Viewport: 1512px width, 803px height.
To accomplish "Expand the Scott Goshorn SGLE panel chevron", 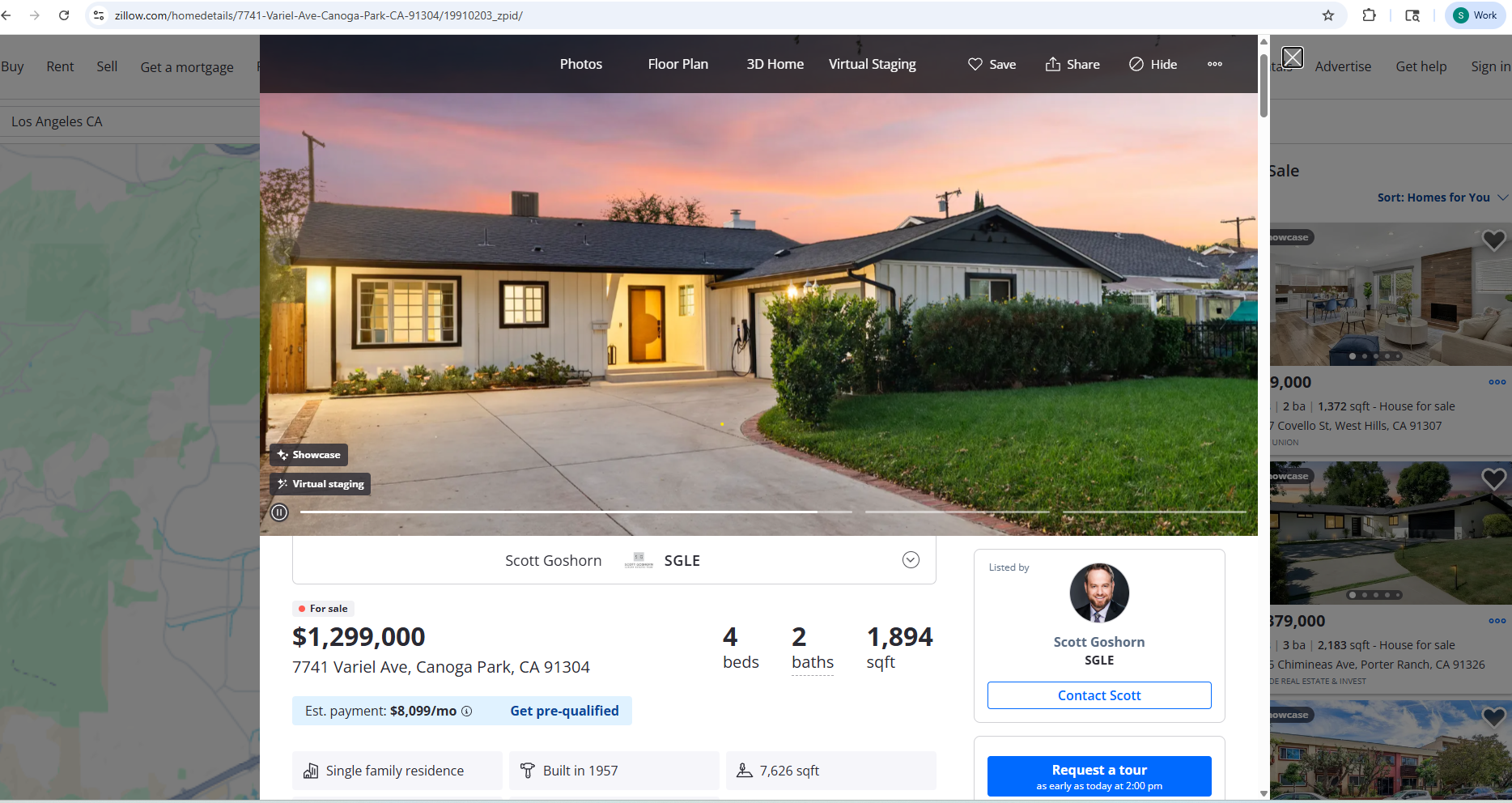I will (911, 560).
